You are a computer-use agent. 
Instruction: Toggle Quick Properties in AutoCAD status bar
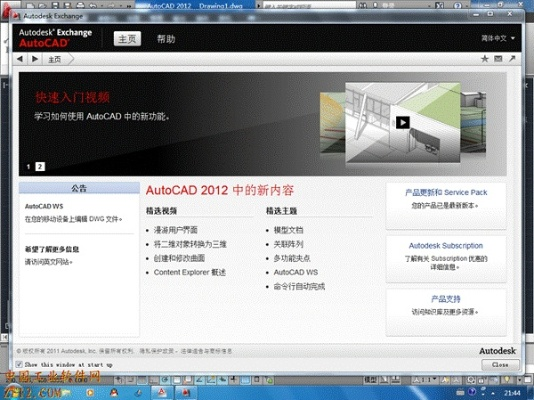[257, 379]
